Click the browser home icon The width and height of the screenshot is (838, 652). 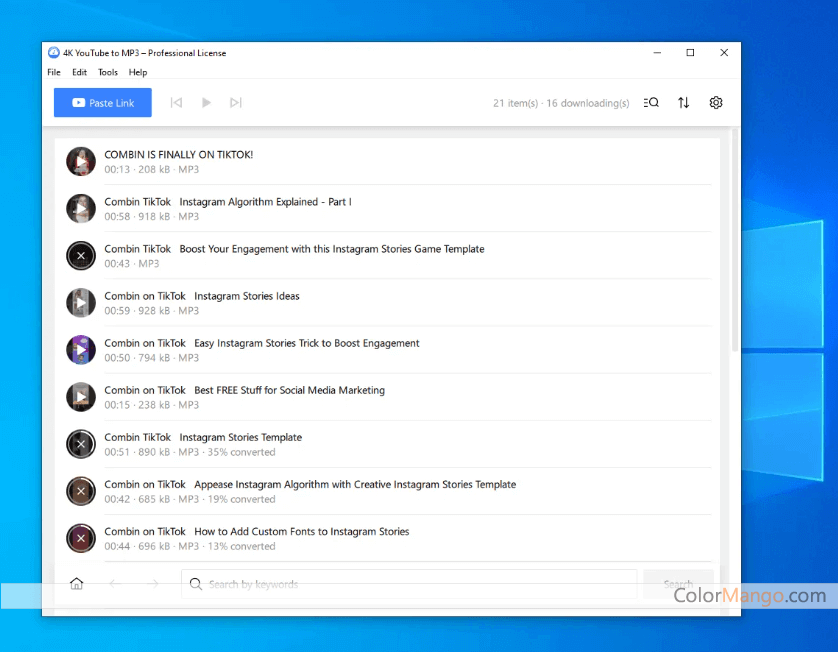[77, 584]
